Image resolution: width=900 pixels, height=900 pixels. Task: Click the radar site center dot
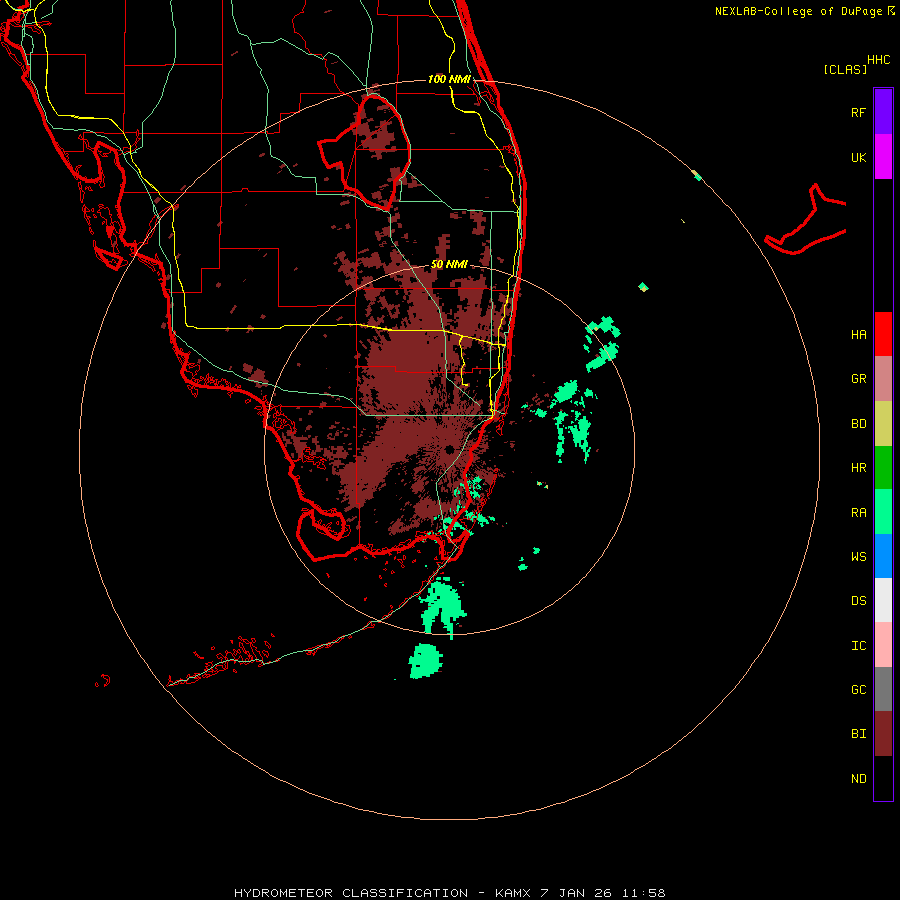pos(449,449)
